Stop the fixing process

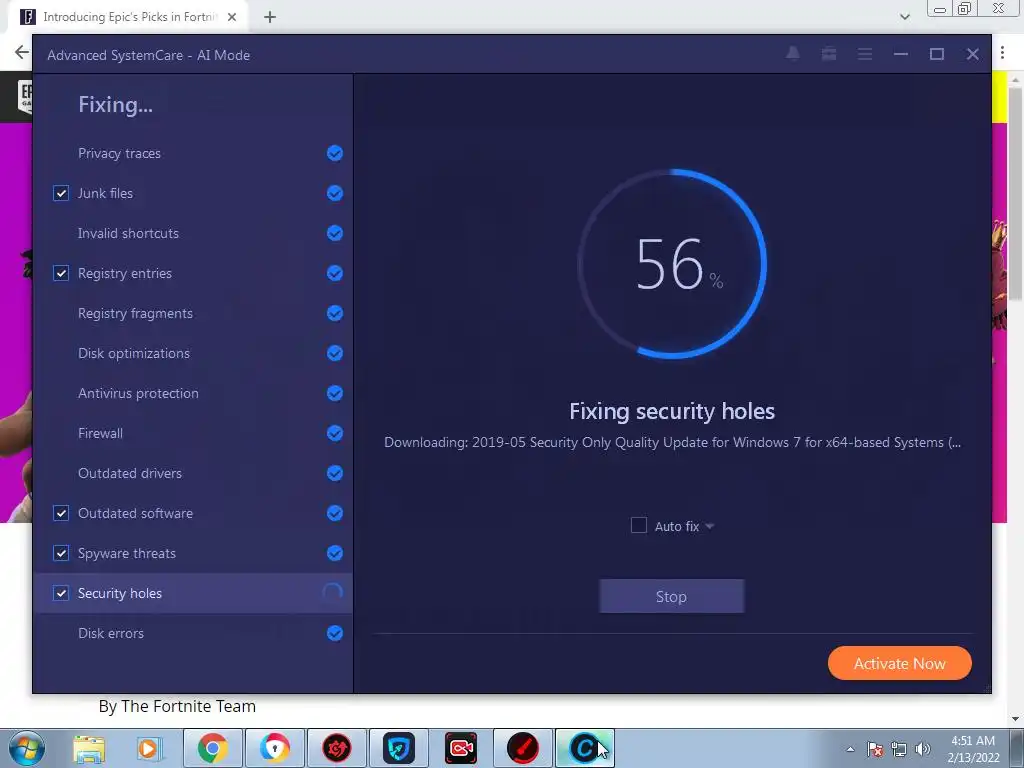[x=671, y=596]
